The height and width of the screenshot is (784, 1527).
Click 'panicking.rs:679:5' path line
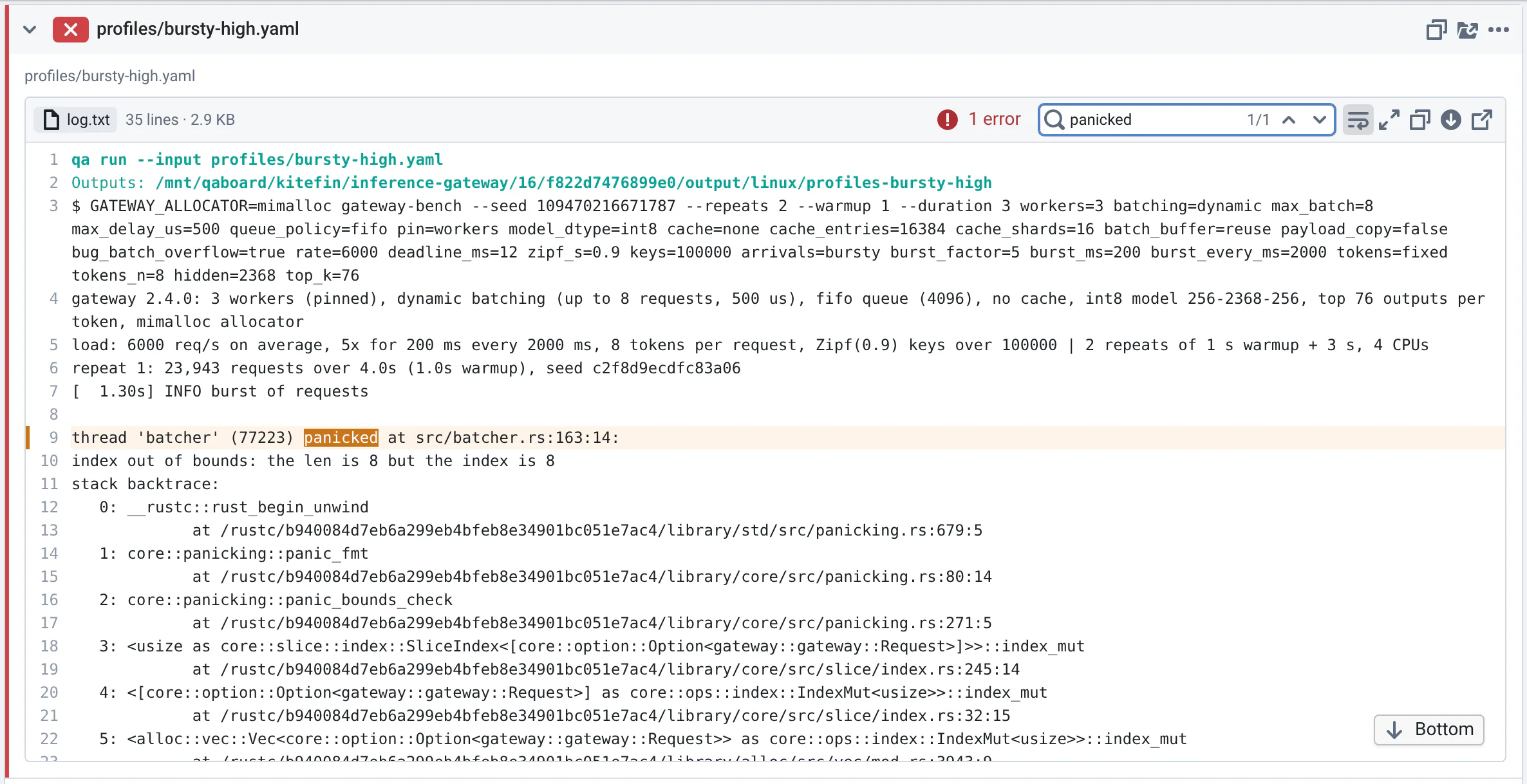click(x=587, y=530)
